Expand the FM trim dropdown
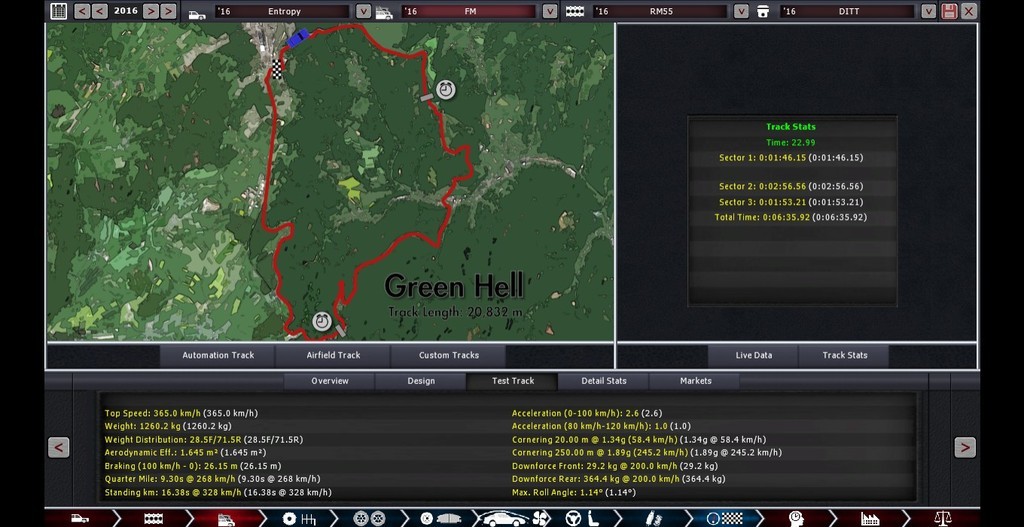 [549, 11]
